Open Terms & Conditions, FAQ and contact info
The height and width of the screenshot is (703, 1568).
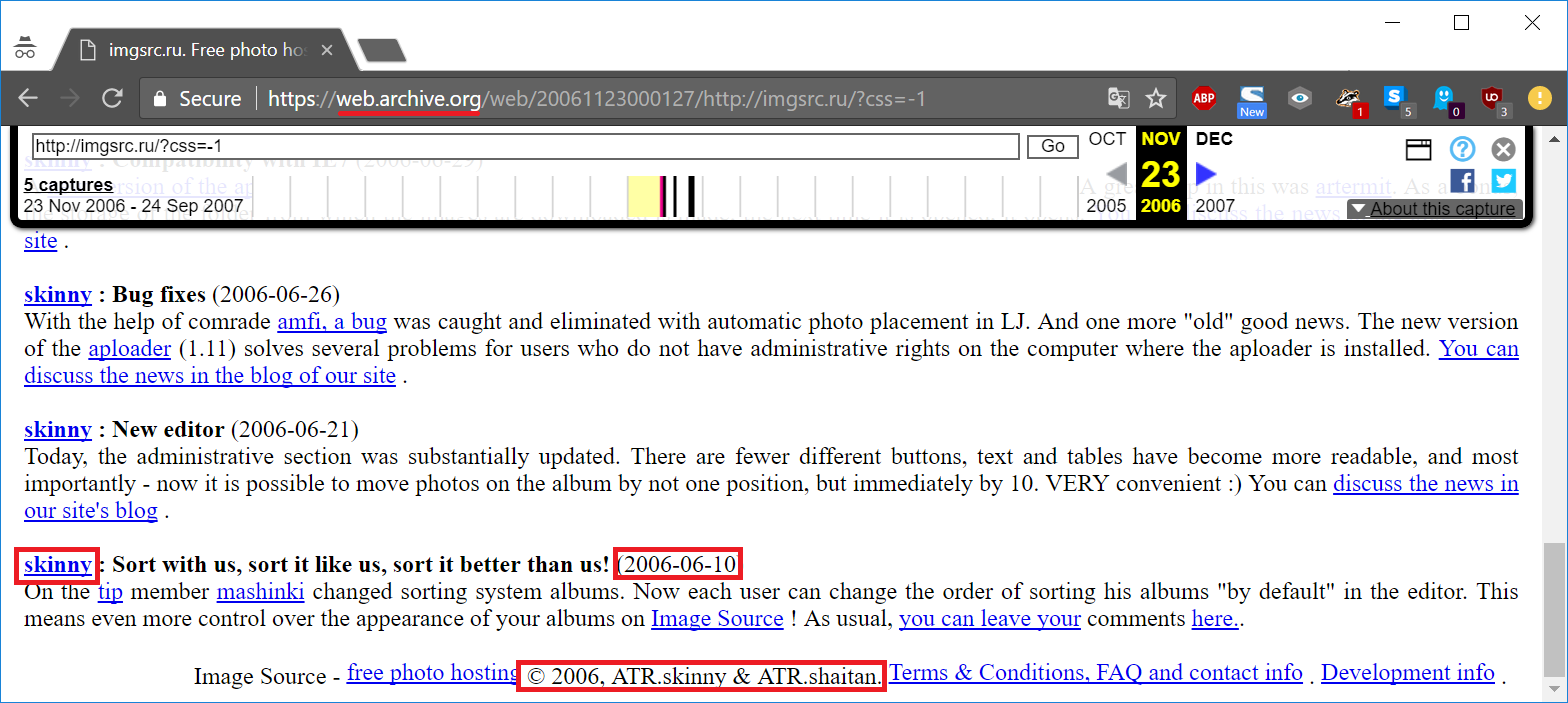tap(1096, 673)
